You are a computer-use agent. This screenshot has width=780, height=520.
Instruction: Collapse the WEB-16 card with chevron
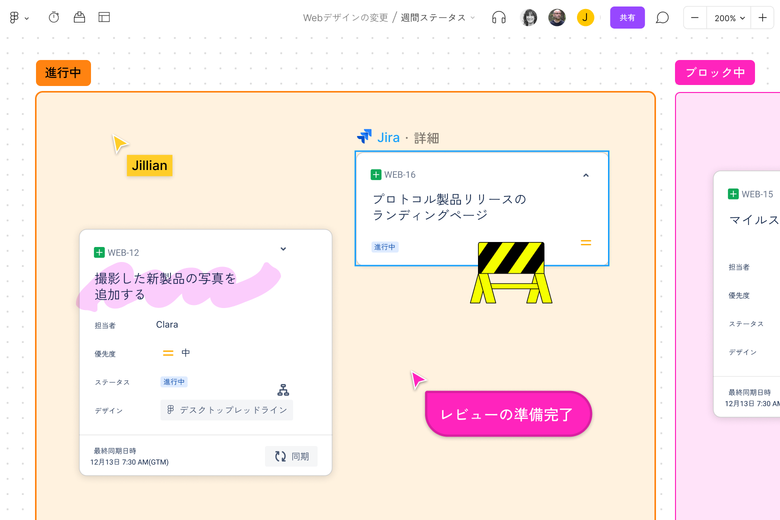click(585, 175)
